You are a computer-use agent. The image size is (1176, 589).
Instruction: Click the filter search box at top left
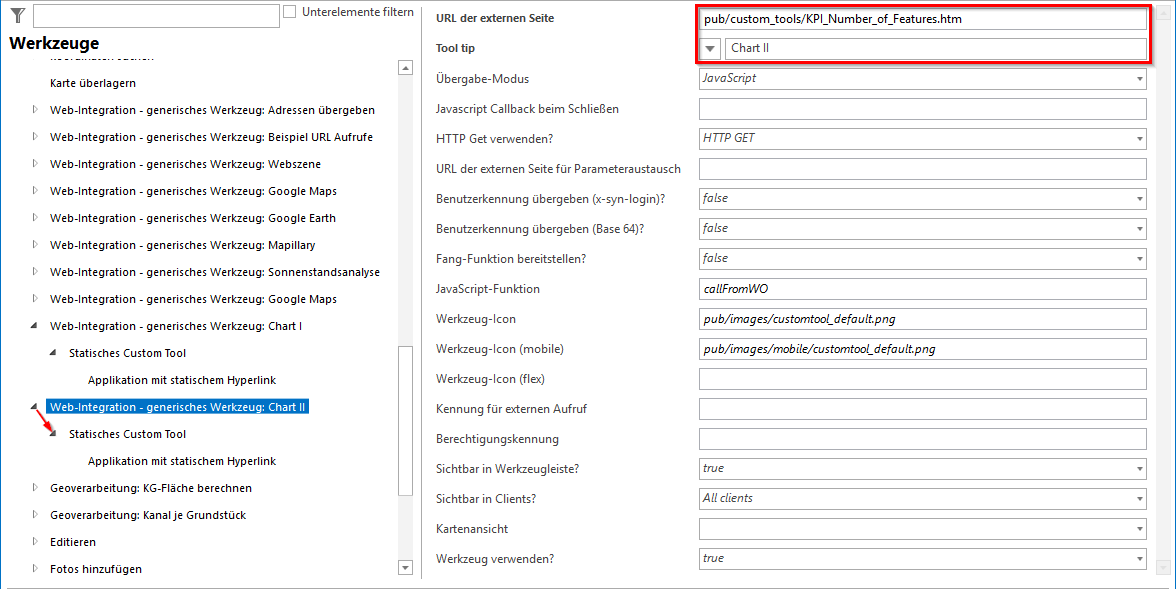tap(155, 15)
